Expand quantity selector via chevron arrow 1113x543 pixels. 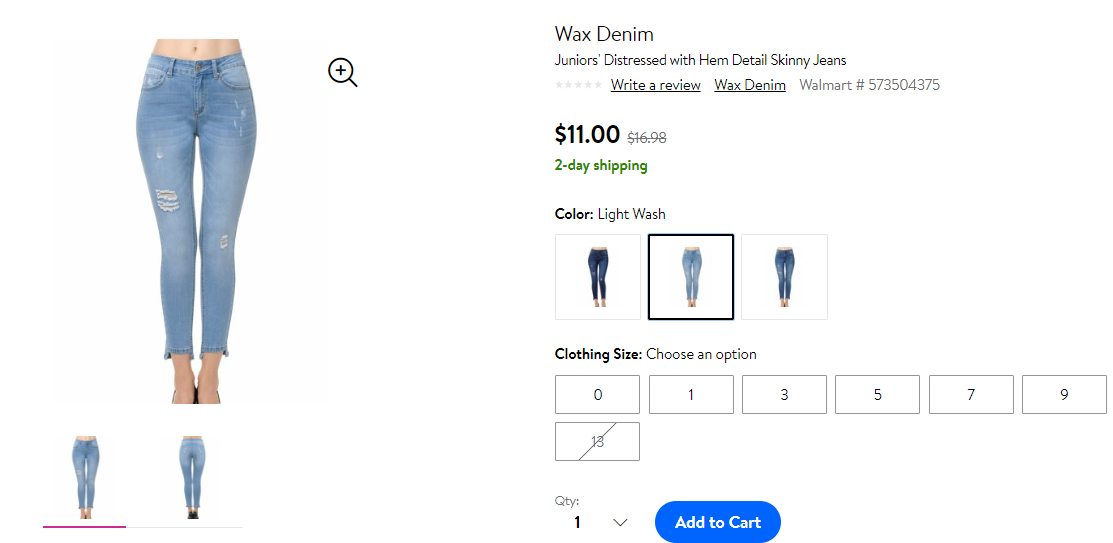620,522
